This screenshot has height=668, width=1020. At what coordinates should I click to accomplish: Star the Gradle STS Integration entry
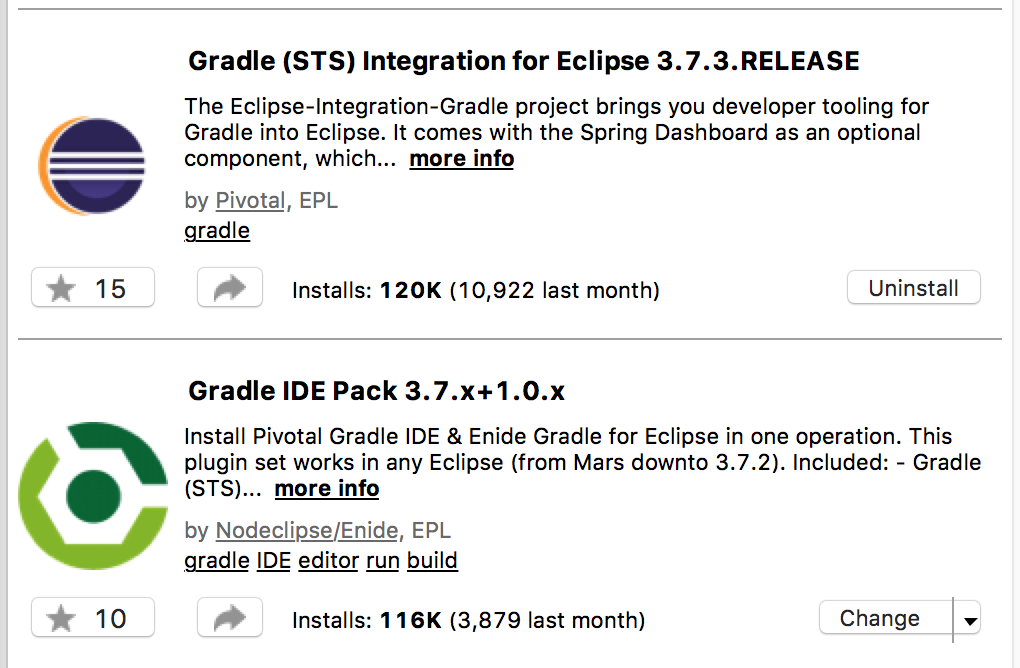[93, 287]
